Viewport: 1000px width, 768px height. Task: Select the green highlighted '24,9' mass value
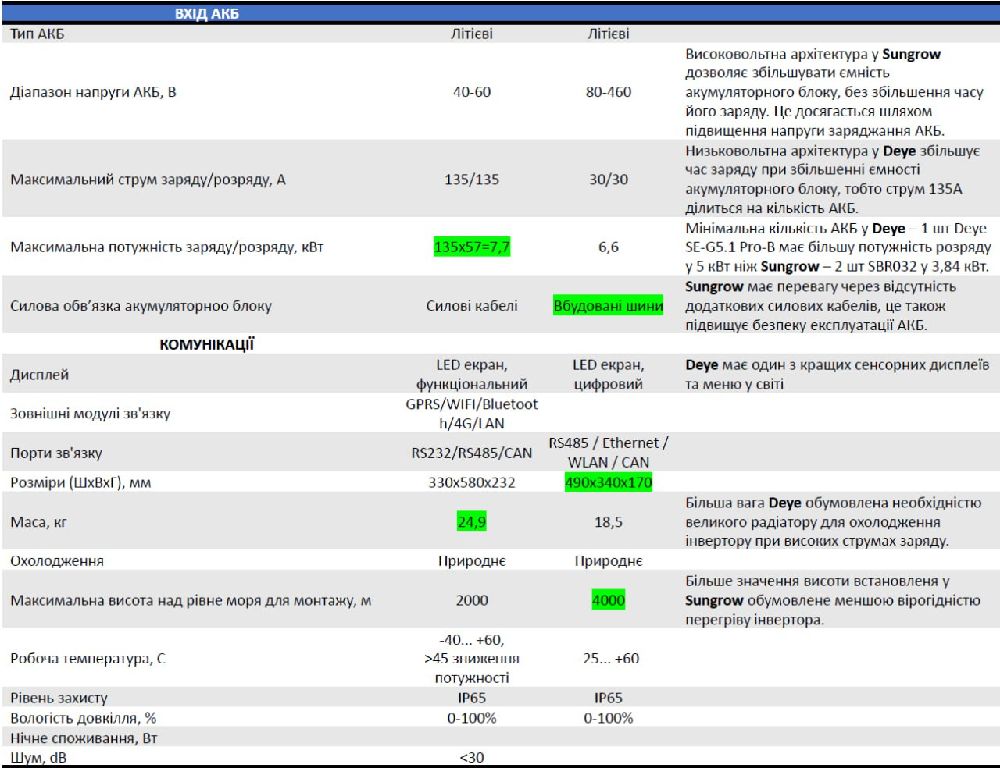click(472, 521)
